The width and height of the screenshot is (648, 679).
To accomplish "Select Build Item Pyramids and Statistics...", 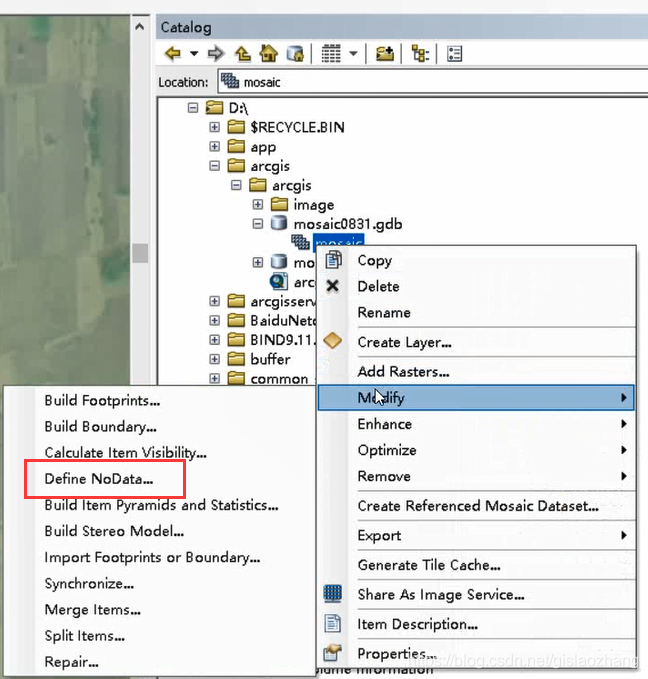I will [x=159, y=505].
